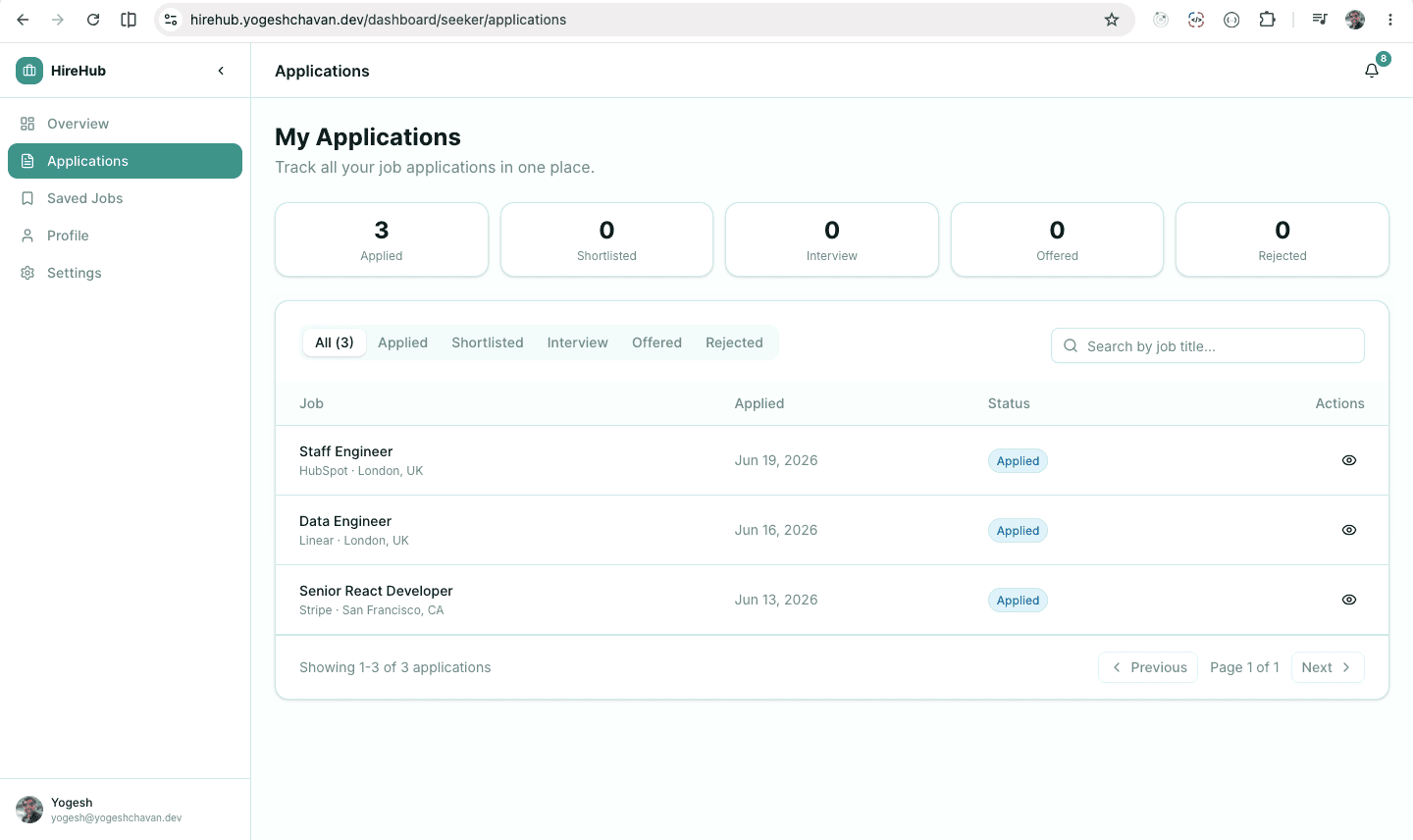Open the browser Extensions puzzle icon
Viewport: 1413px width, 840px height.
coord(1267,20)
